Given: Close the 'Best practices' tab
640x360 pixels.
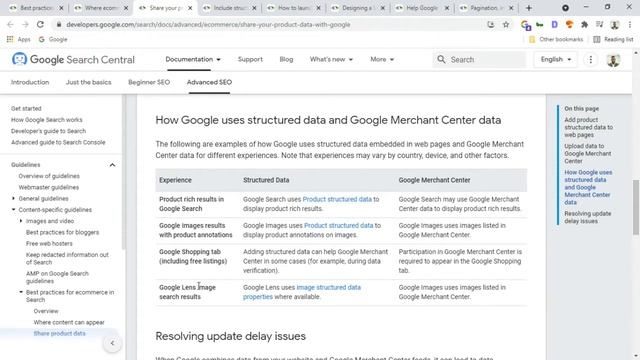Looking at the screenshot, I should (61, 8).
